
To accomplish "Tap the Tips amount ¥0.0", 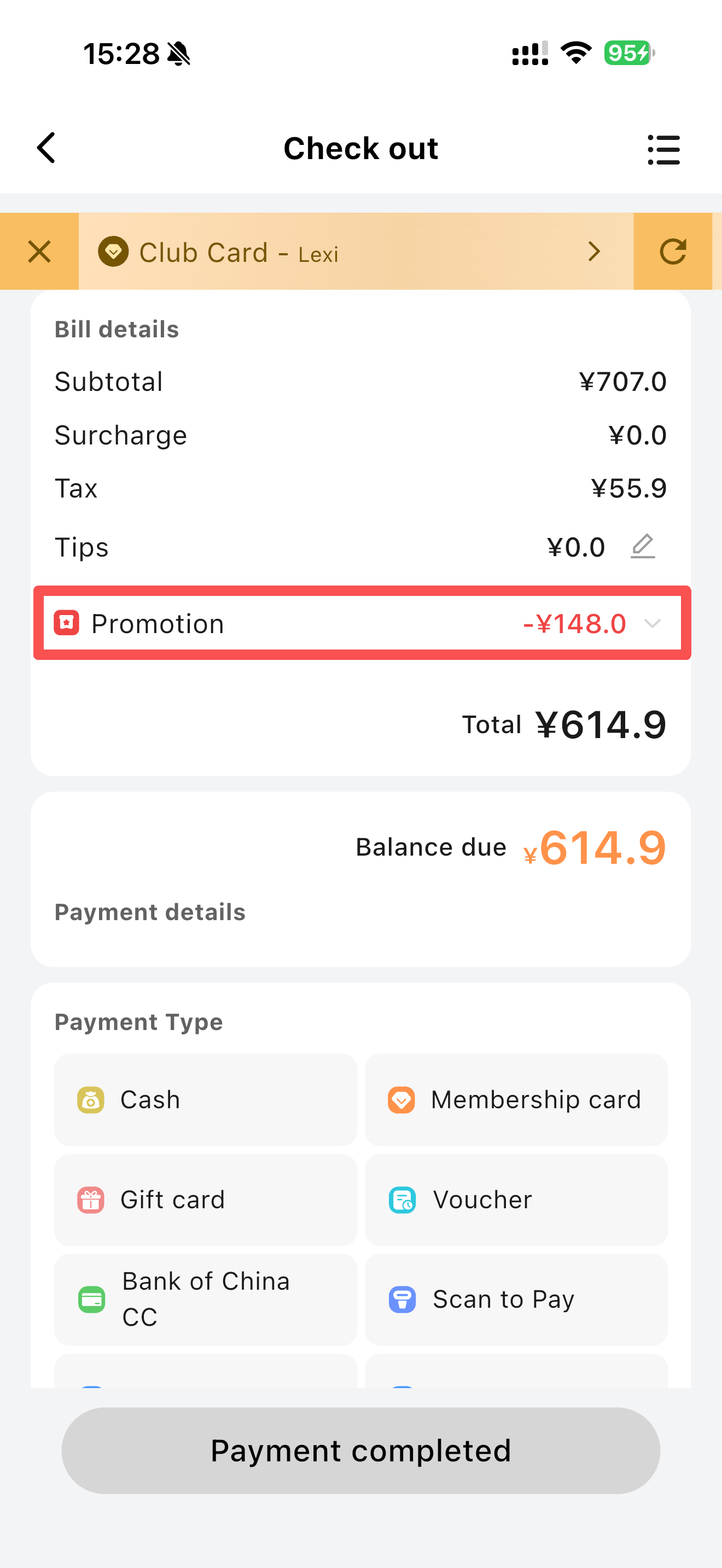I will pos(575,547).
